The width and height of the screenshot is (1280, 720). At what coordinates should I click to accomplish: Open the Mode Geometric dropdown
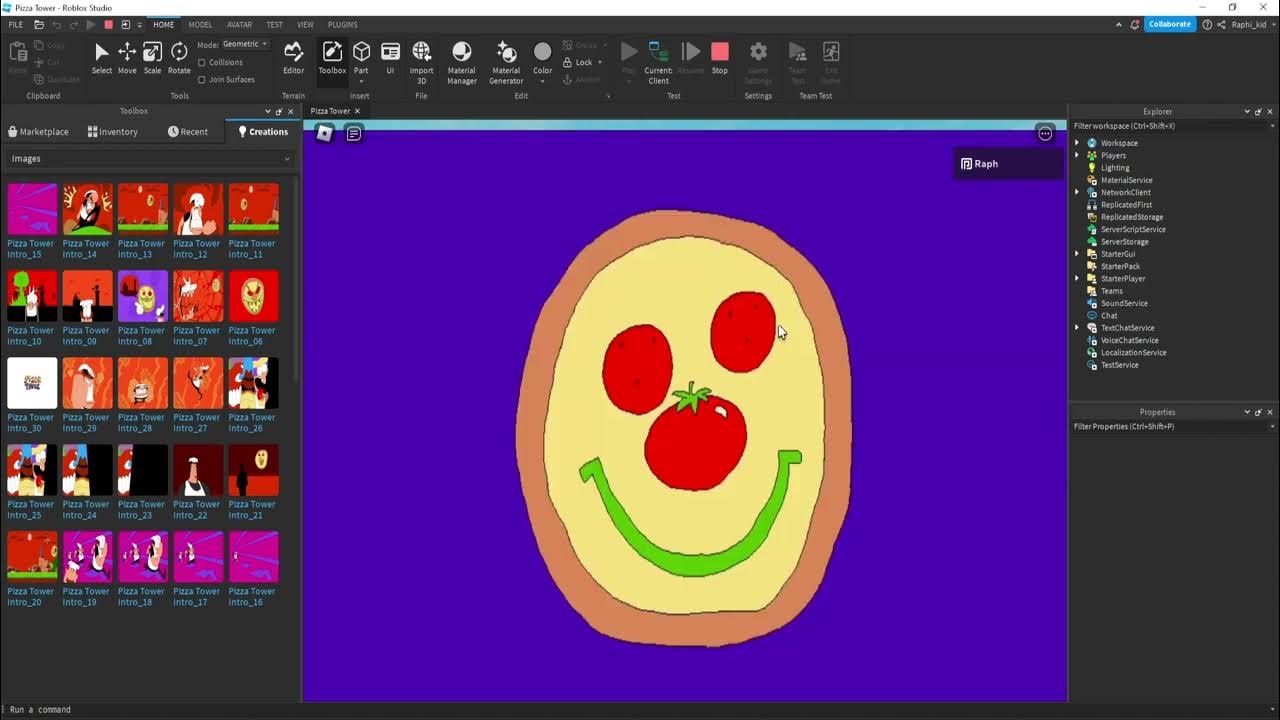pos(245,44)
